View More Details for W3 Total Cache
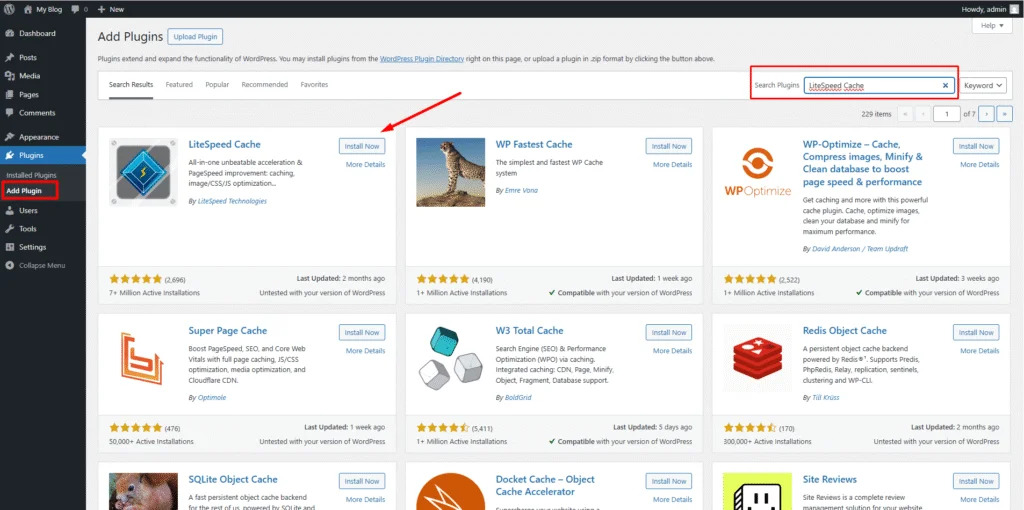Screen dimensions: 1024x510 click(673, 351)
